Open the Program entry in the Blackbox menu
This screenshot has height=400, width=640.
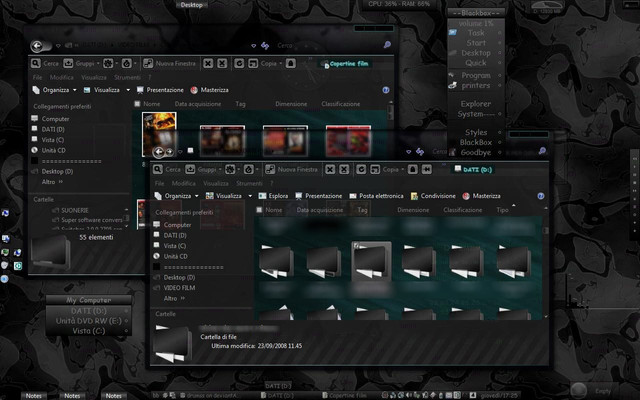click(x=476, y=76)
